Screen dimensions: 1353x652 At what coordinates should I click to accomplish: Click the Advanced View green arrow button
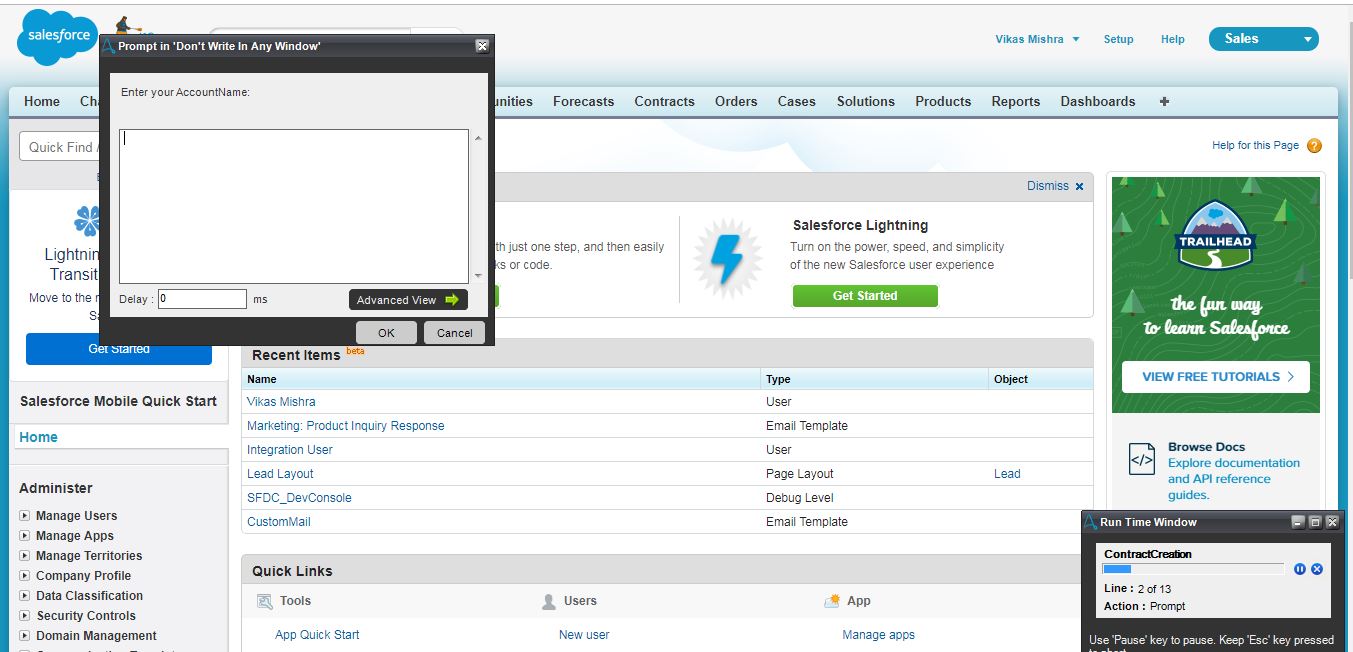pos(408,300)
